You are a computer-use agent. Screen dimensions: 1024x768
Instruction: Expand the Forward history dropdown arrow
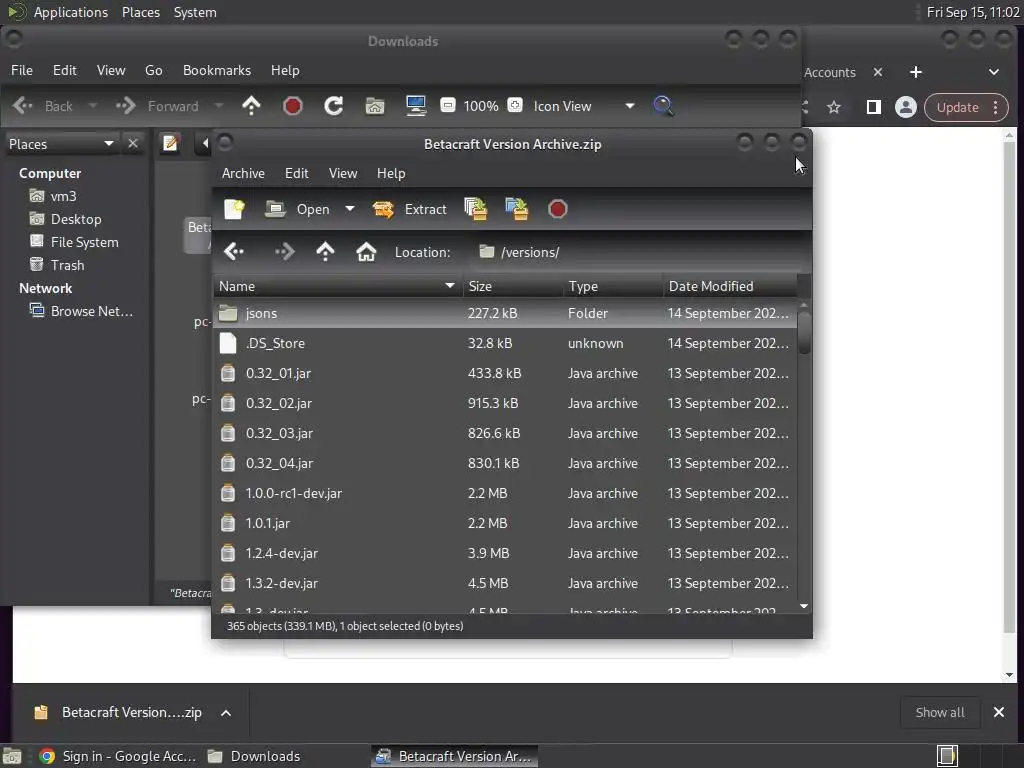(x=219, y=106)
